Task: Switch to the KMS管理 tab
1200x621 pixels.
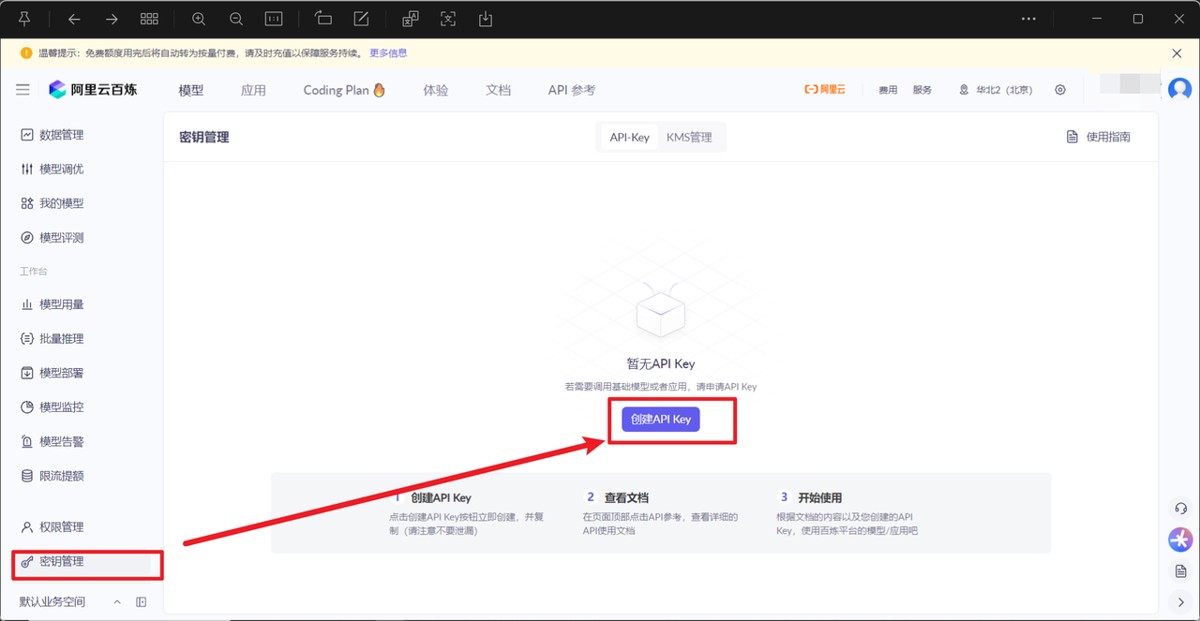Action: point(689,137)
